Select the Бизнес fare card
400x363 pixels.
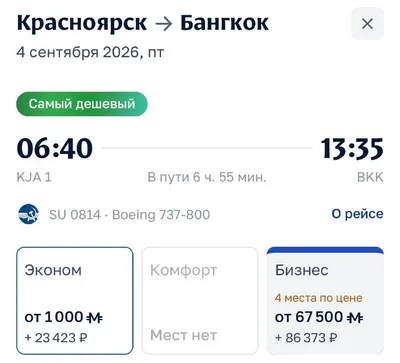click(325, 301)
